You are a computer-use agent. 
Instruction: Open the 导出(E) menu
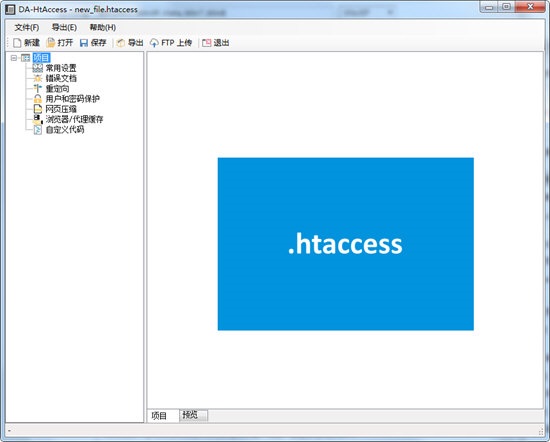[x=64, y=27]
